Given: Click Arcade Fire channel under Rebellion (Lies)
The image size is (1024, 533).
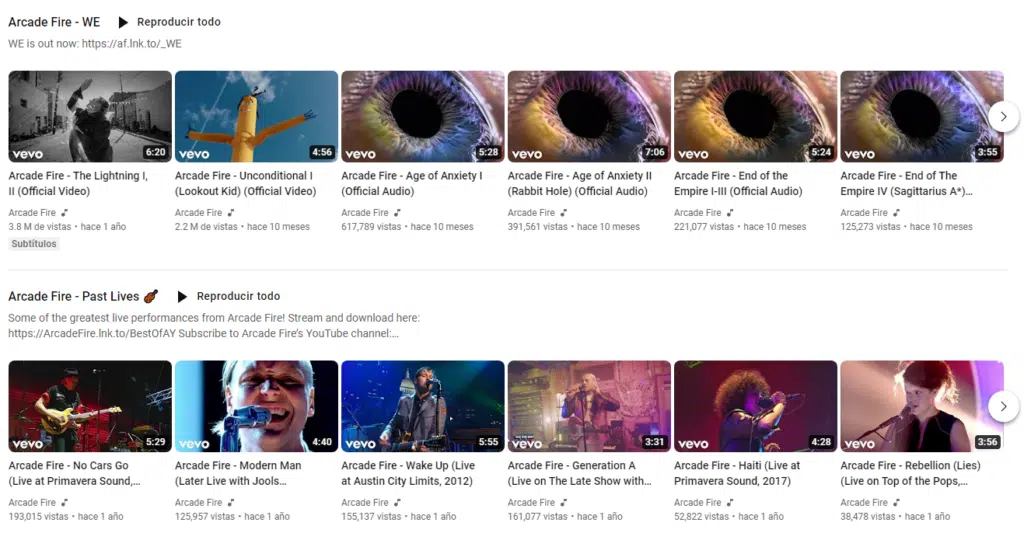Looking at the screenshot, I should click(865, 503).
